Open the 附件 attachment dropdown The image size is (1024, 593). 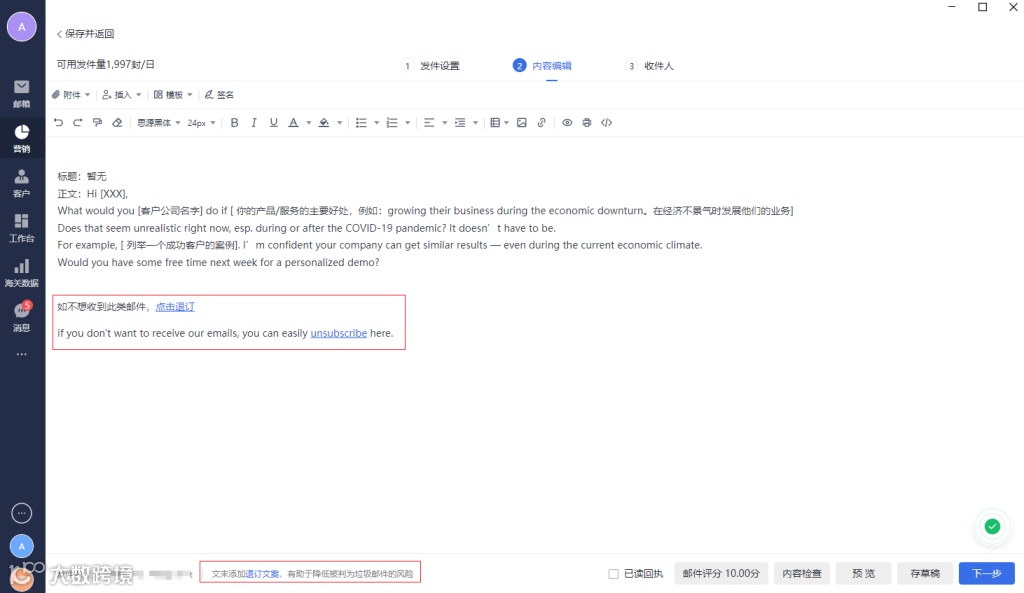pyautogui.click(x=71, y=95)
